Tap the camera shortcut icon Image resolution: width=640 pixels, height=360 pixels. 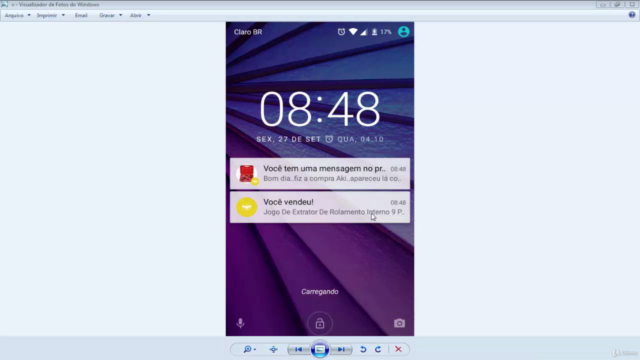pyautogui.click(x=399, y=323)
